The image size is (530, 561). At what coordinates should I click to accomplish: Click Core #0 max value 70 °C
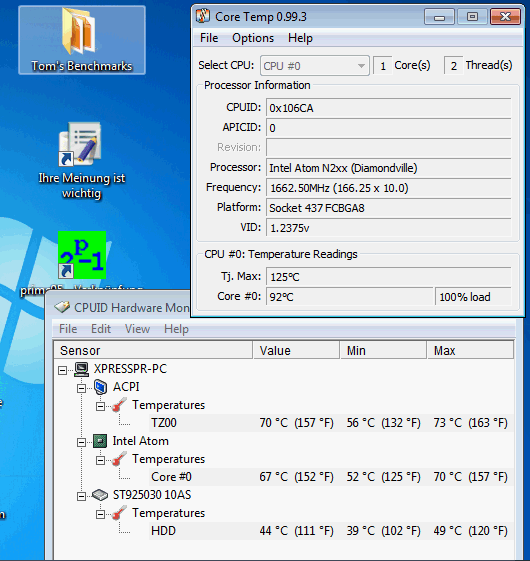pyautogui.click(x=470, y=477)
